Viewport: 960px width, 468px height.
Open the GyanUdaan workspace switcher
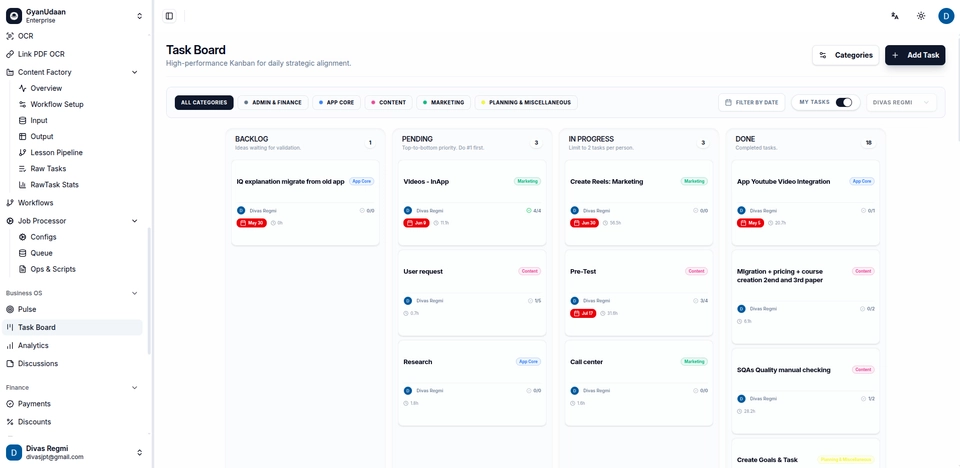[x=75, y=16]
